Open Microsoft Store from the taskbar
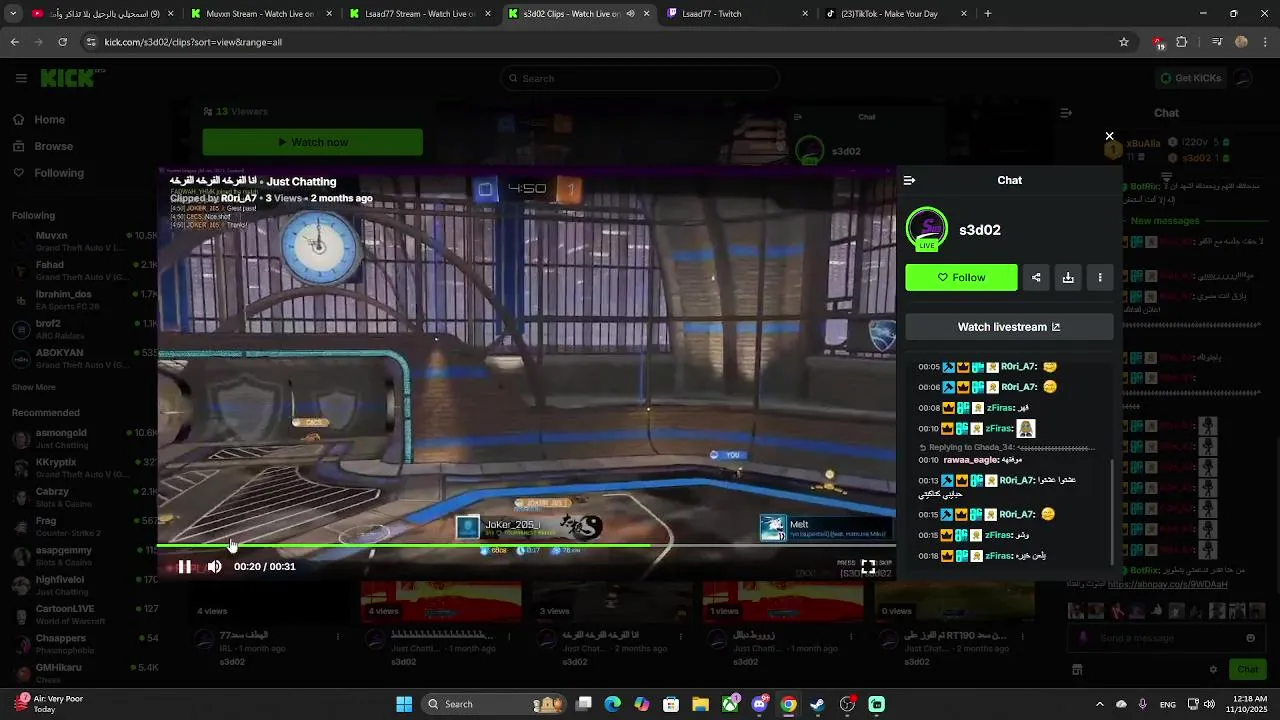This screenshot has height=720, width=1280. pyautogui.click(x=671, y=704)
